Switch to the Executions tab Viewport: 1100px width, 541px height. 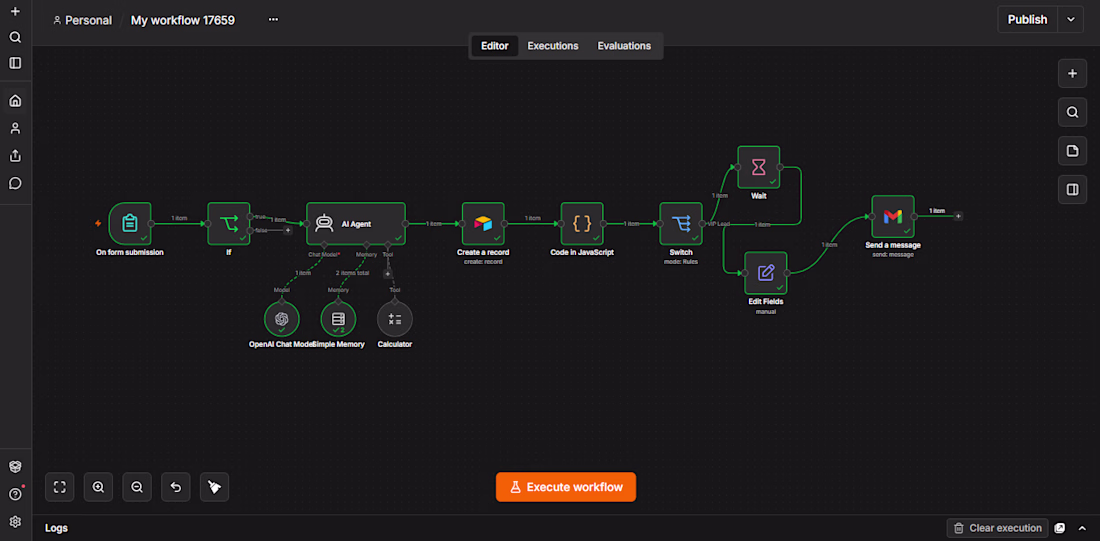[553, 46]
